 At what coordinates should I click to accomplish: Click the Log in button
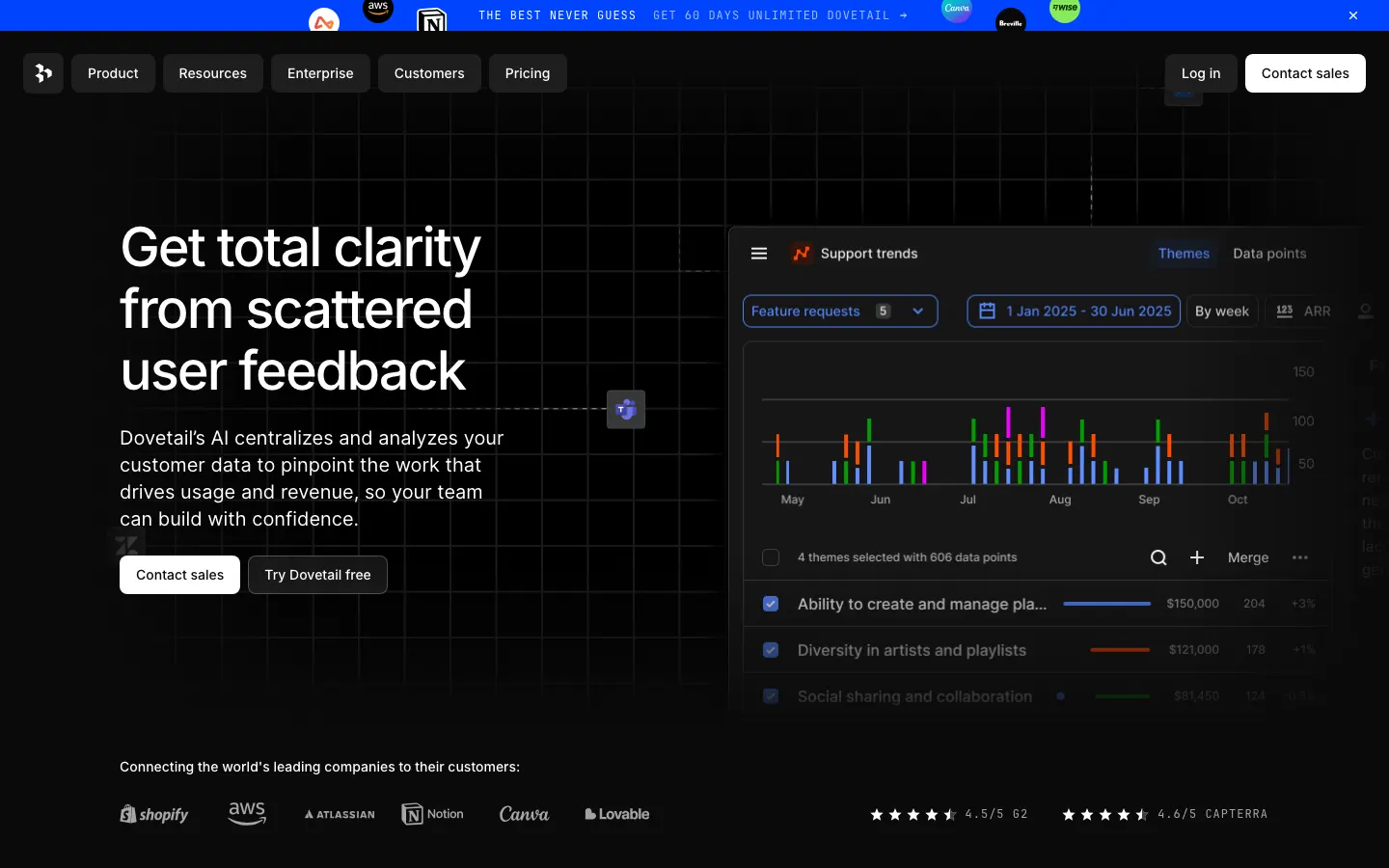pyautogui.click(x=1201, y=73)
